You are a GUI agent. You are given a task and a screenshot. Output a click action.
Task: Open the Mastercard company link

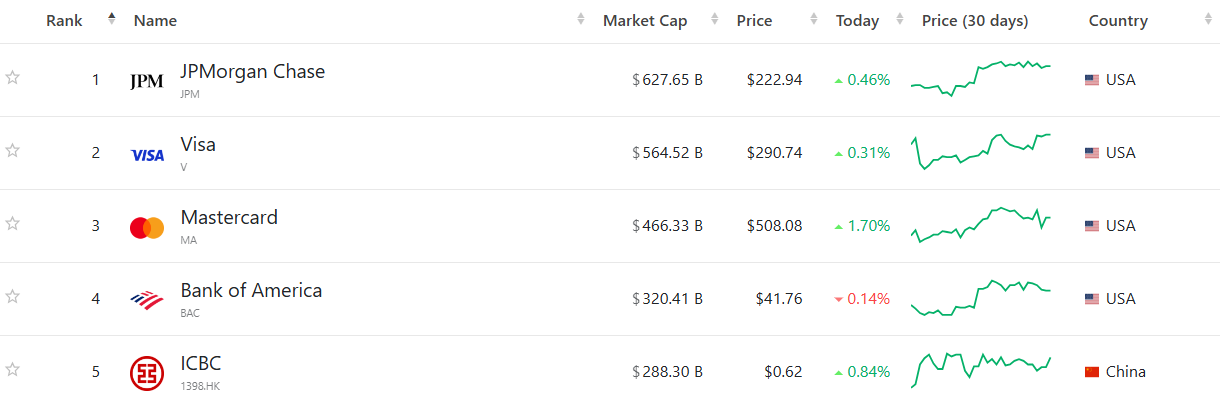pos(229,217)
